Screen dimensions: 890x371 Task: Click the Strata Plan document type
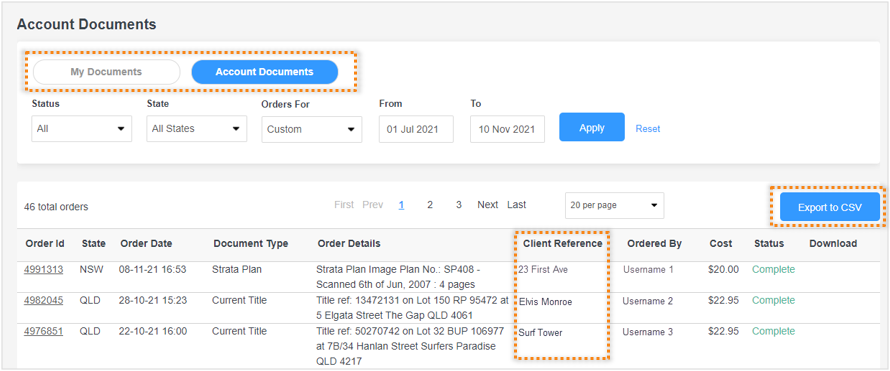pyautogui.click(x=237, y=269)
